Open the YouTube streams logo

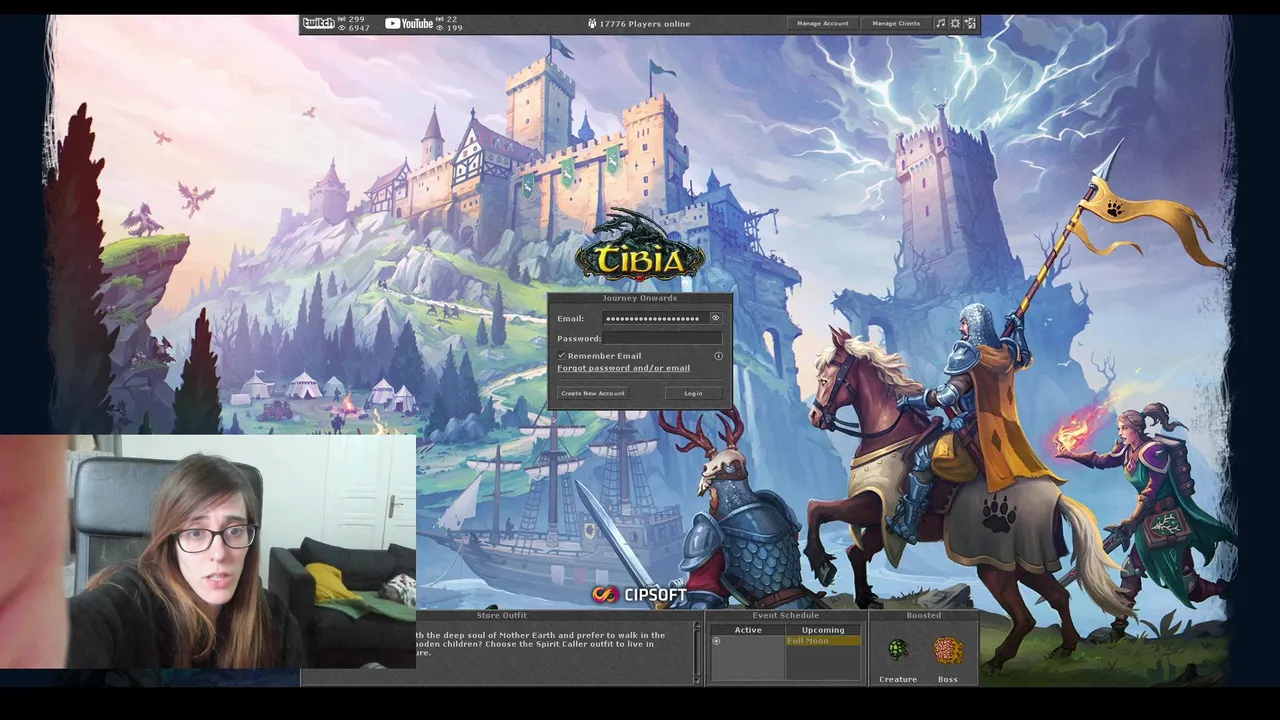pos(409,23)
